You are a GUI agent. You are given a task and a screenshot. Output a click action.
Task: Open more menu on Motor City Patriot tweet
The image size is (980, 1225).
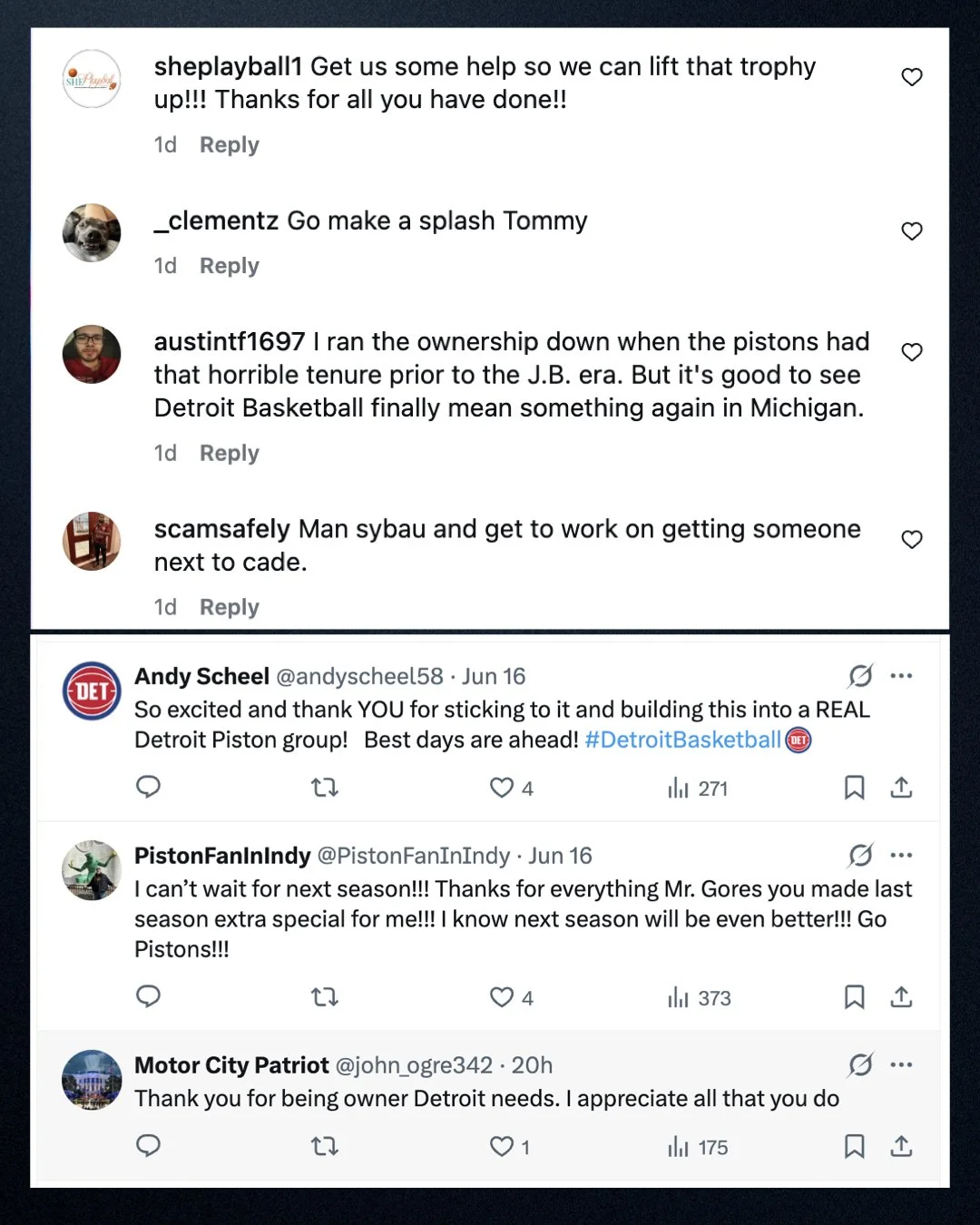pos(901,1065)
